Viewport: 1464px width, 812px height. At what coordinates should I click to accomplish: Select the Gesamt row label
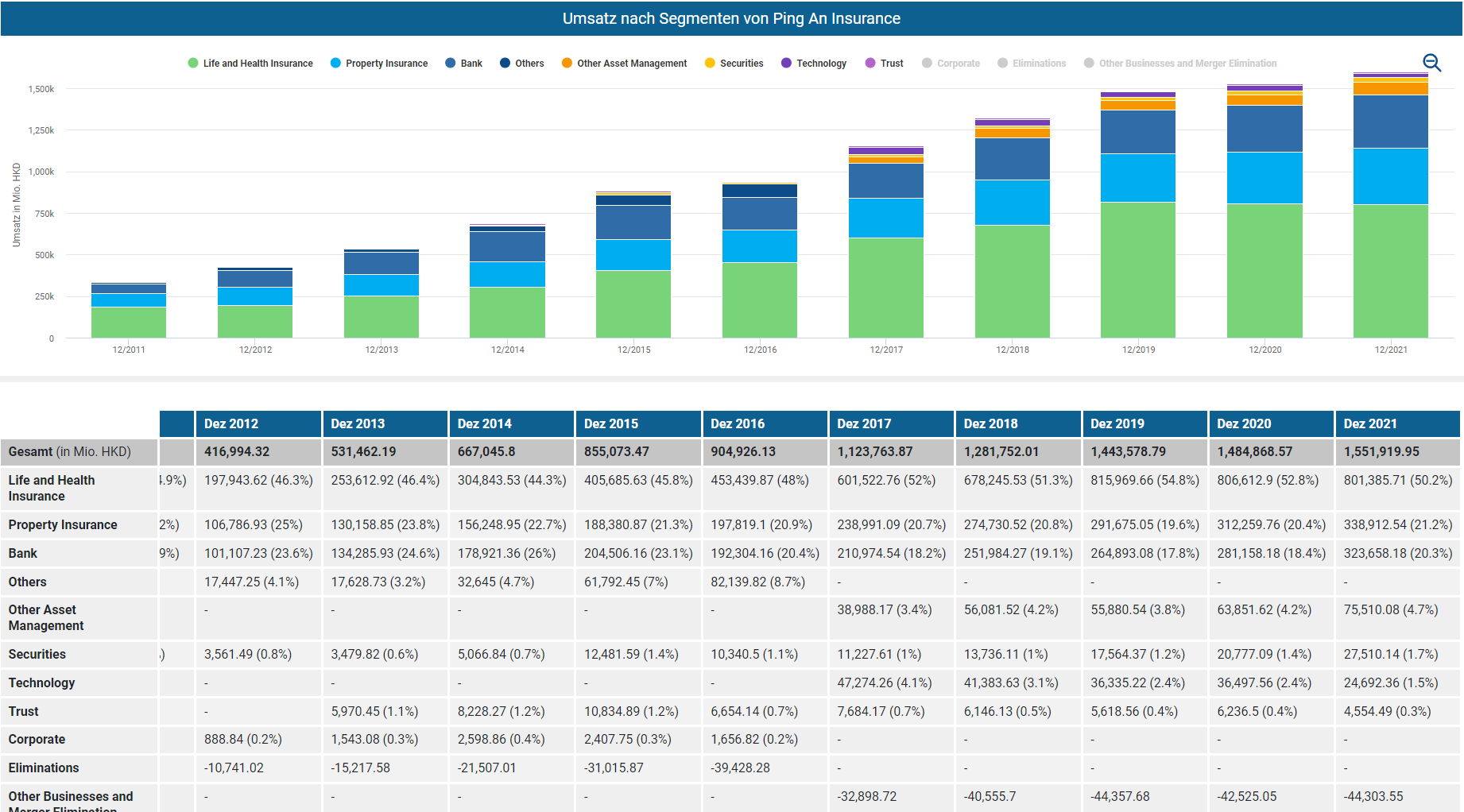click(x=70, y=452)
